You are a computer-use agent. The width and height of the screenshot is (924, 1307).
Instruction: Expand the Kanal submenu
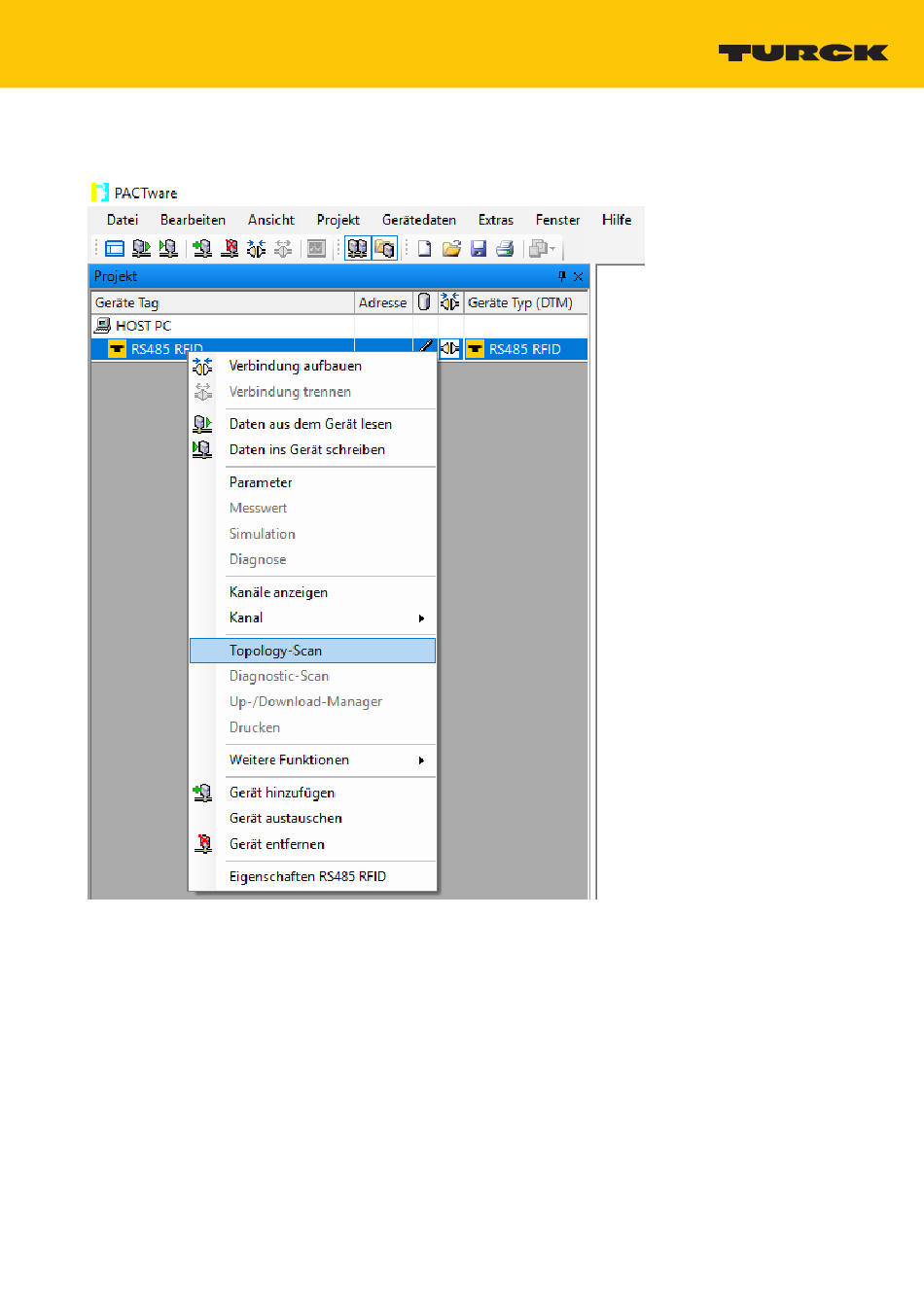pos(312,618)
